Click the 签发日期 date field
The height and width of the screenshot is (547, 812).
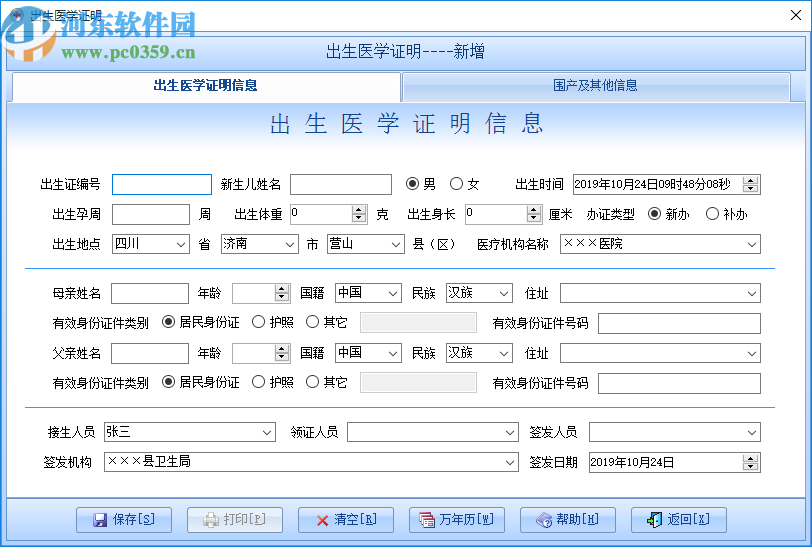[675, 463]
